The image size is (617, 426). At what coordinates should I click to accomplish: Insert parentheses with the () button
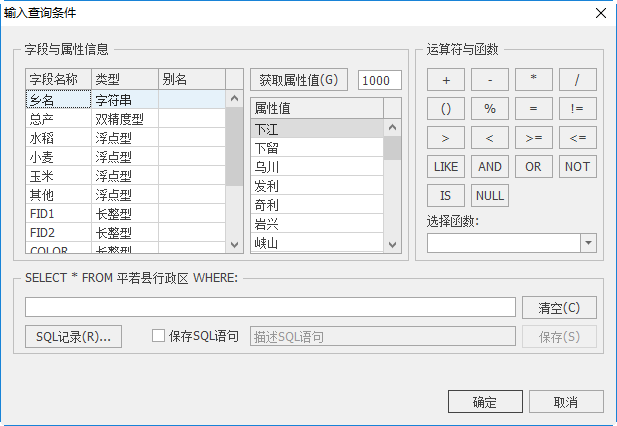(445, 109)
